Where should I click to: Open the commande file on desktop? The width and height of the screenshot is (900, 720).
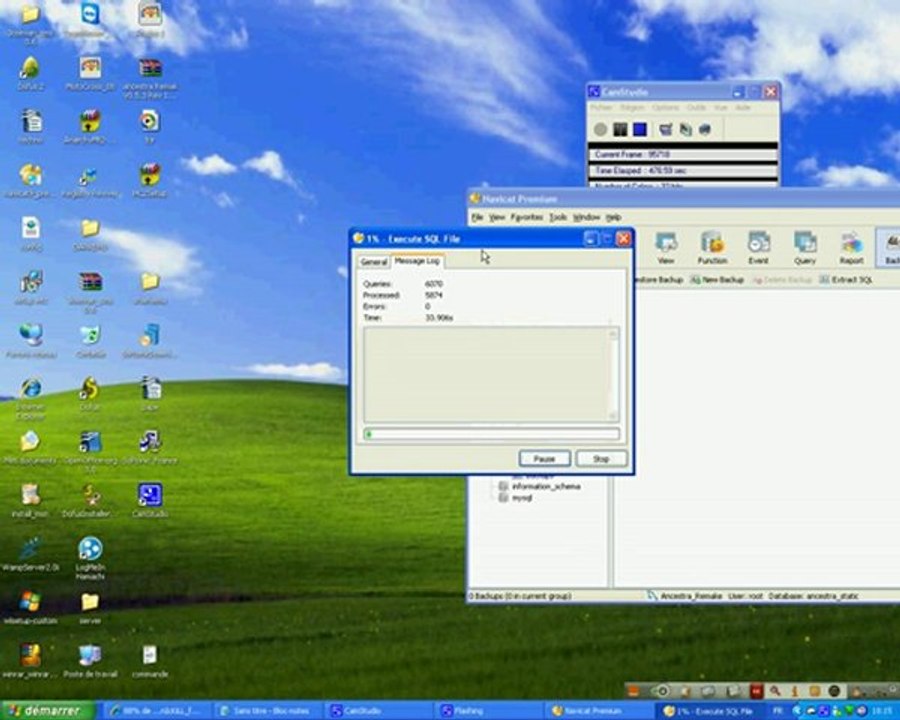(x=150, y=661)
